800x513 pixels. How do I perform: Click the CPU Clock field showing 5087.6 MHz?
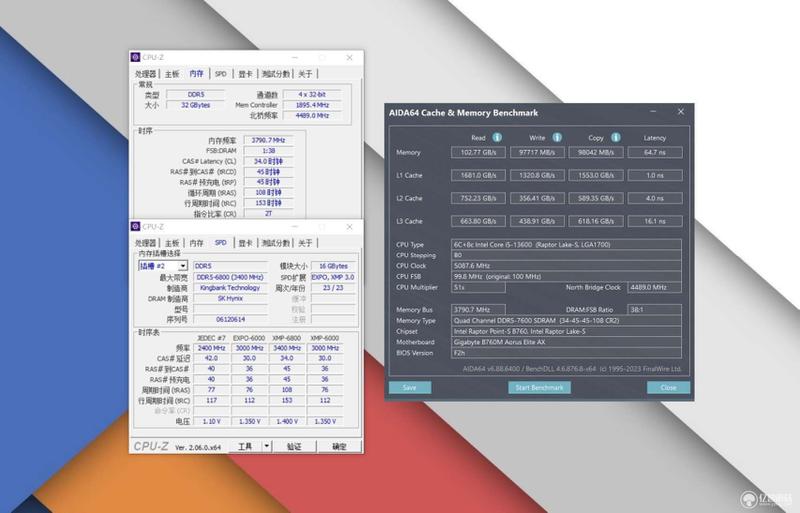point(566,265)
